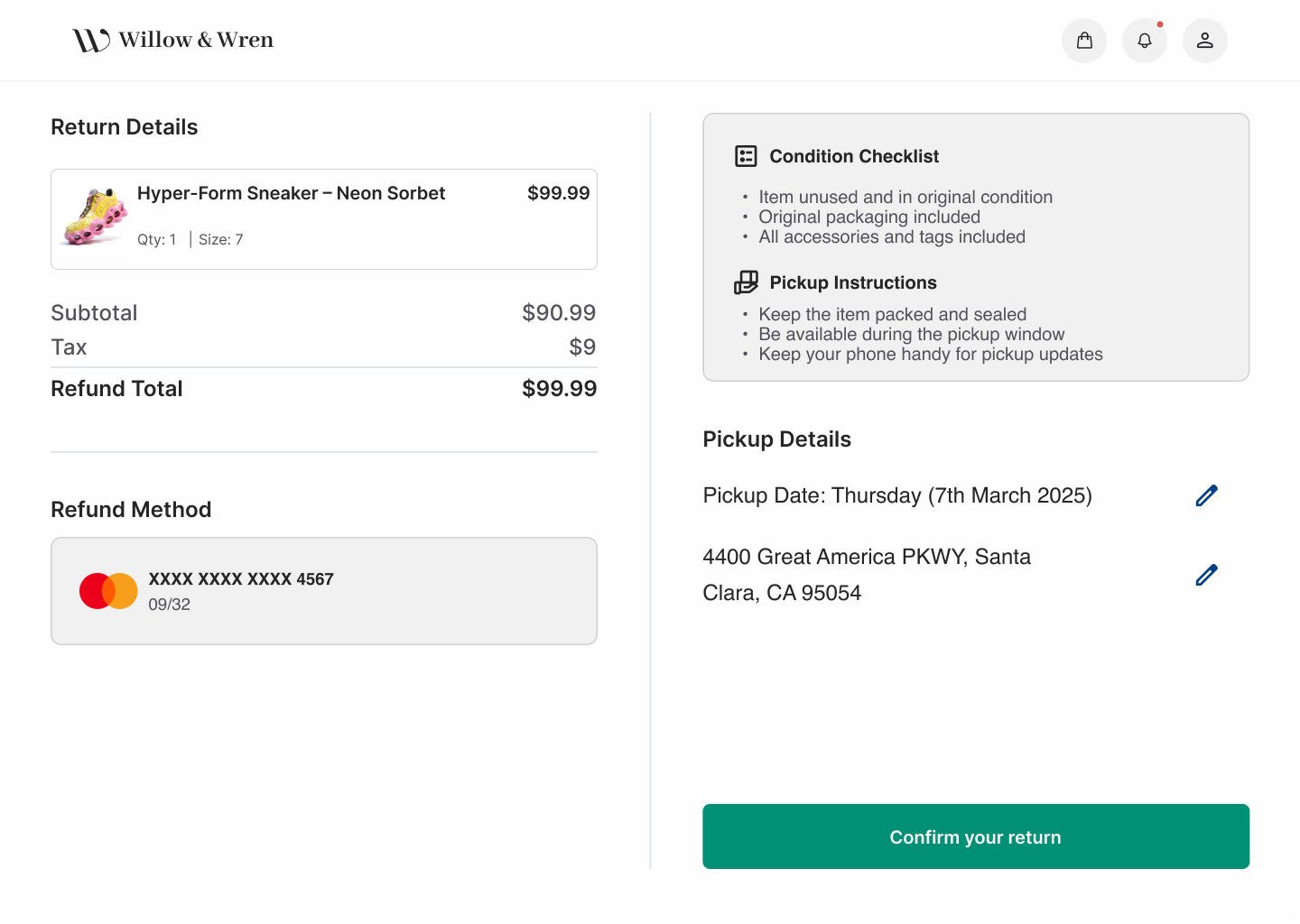1300x924 pixels.
Task: Edit the pickup date using the pencil icon
Action: (x=1207, y=495)
